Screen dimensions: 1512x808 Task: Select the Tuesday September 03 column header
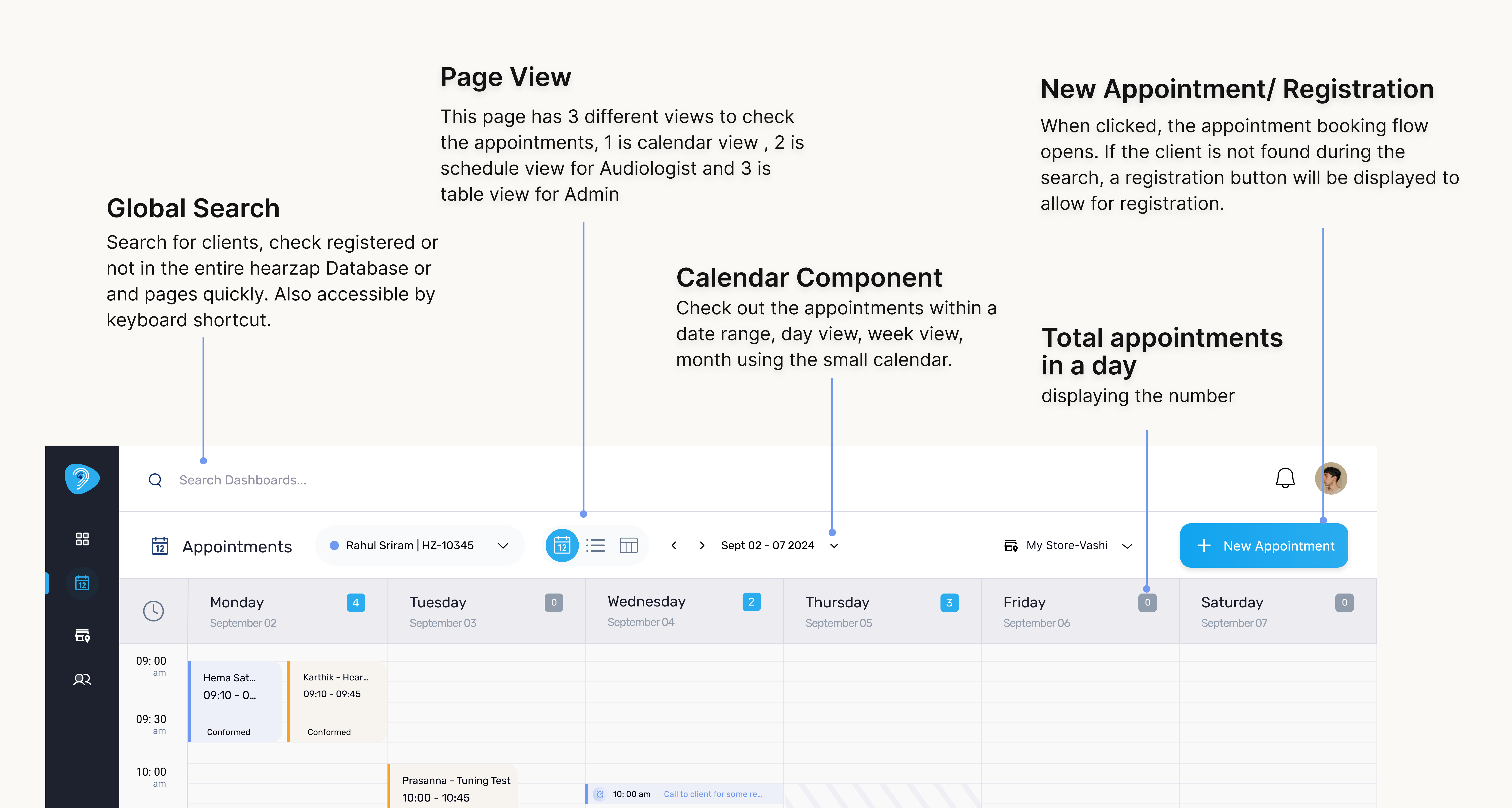pyautogui.click(x=487, y=611)
